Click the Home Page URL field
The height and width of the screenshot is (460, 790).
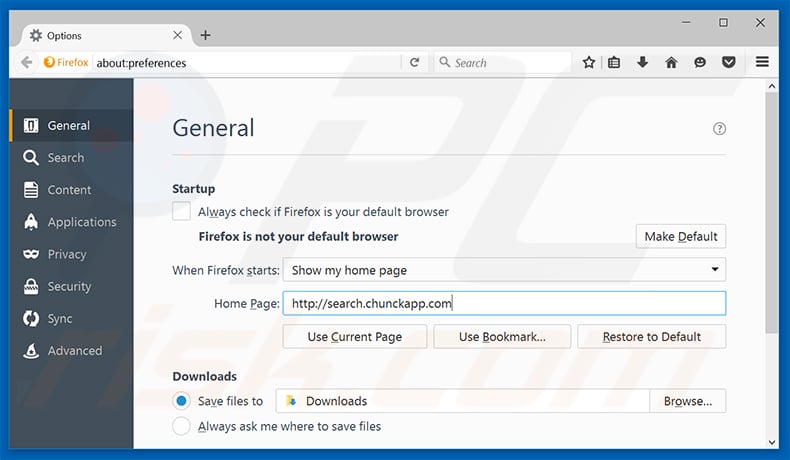(x=504, y=303)
